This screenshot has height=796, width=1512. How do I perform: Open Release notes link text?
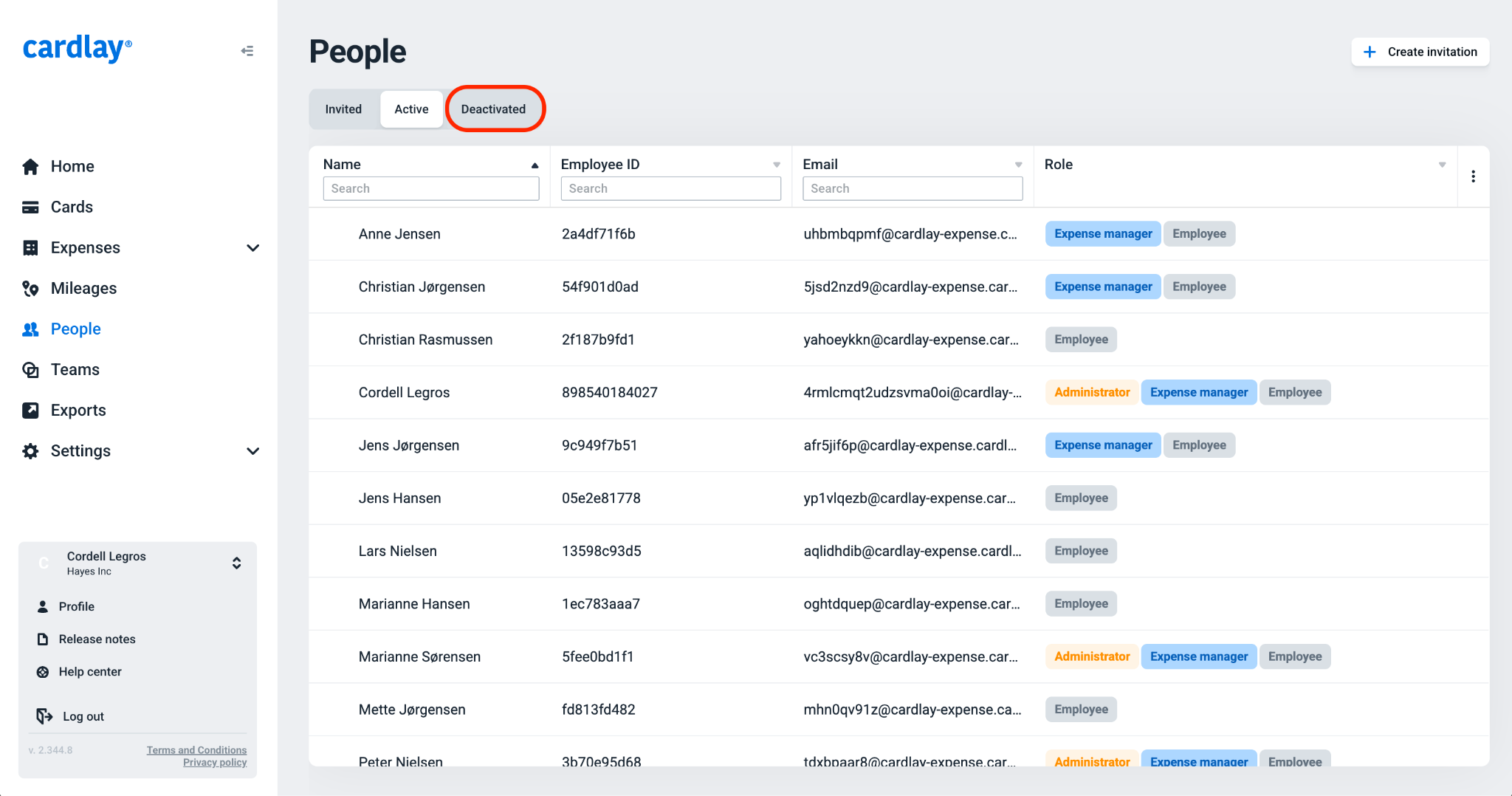point(97,639)
